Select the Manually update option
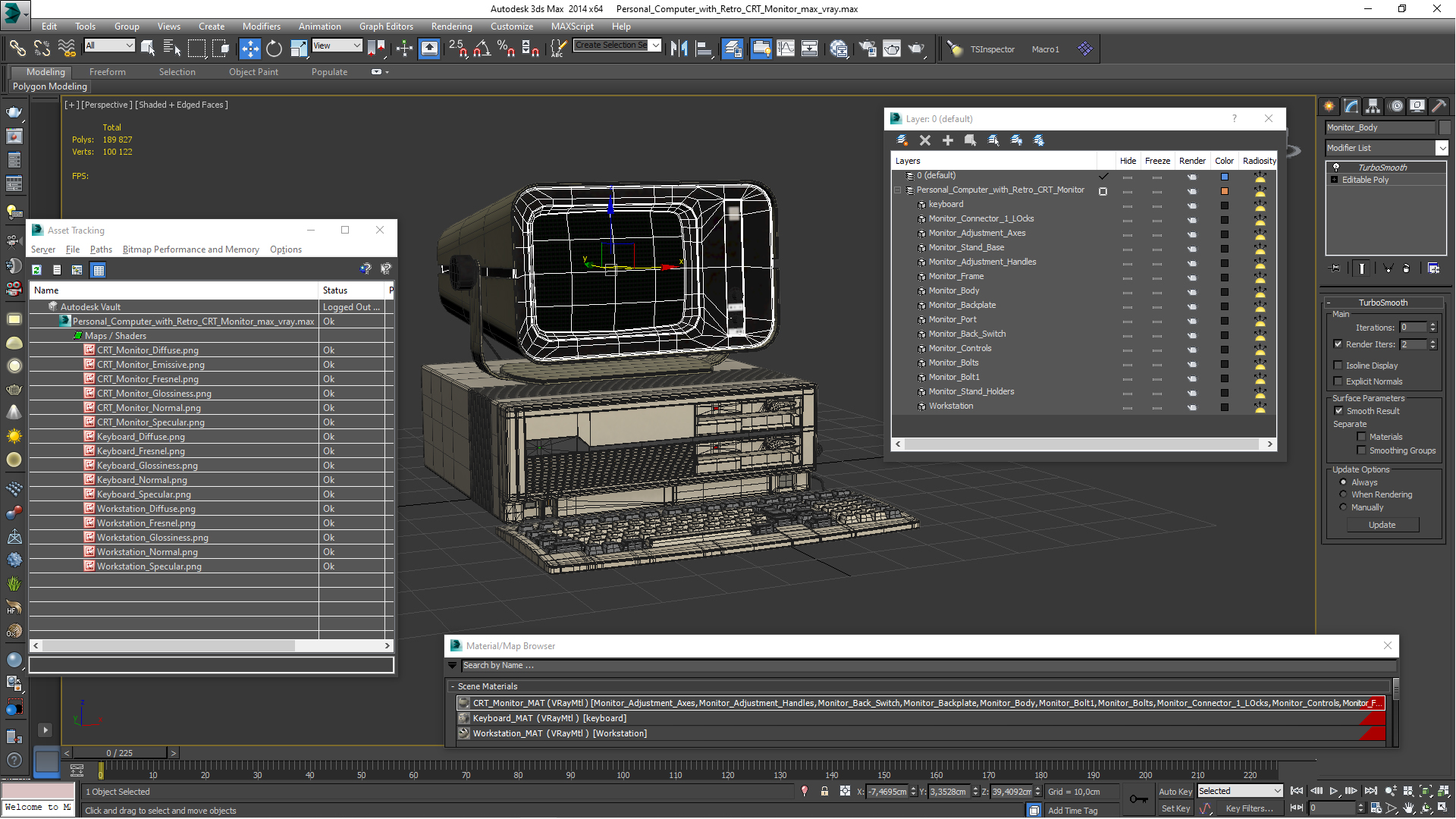Image resolution: width=1456 pixels, height=819 pixels. [1343, 507]
